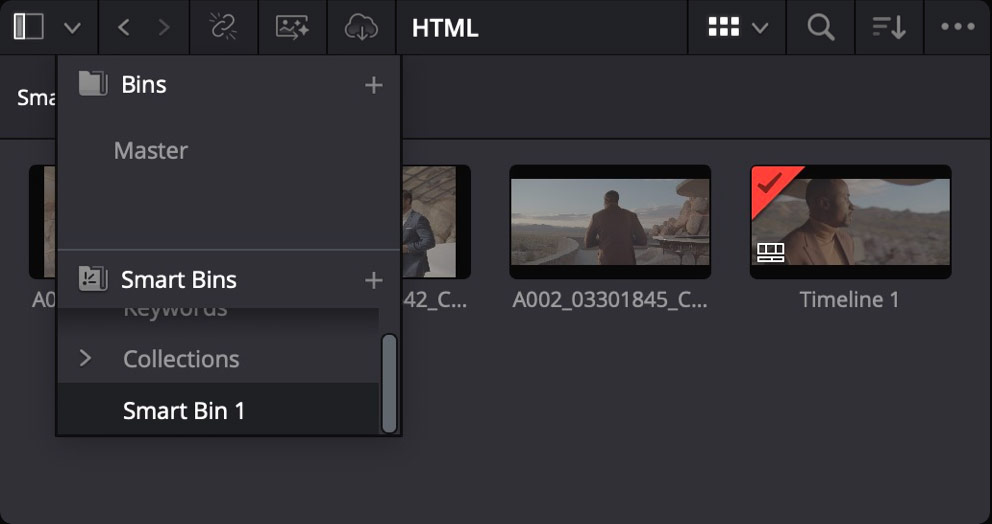Toggle the bin list sidebar panel icon

(28, 27)
